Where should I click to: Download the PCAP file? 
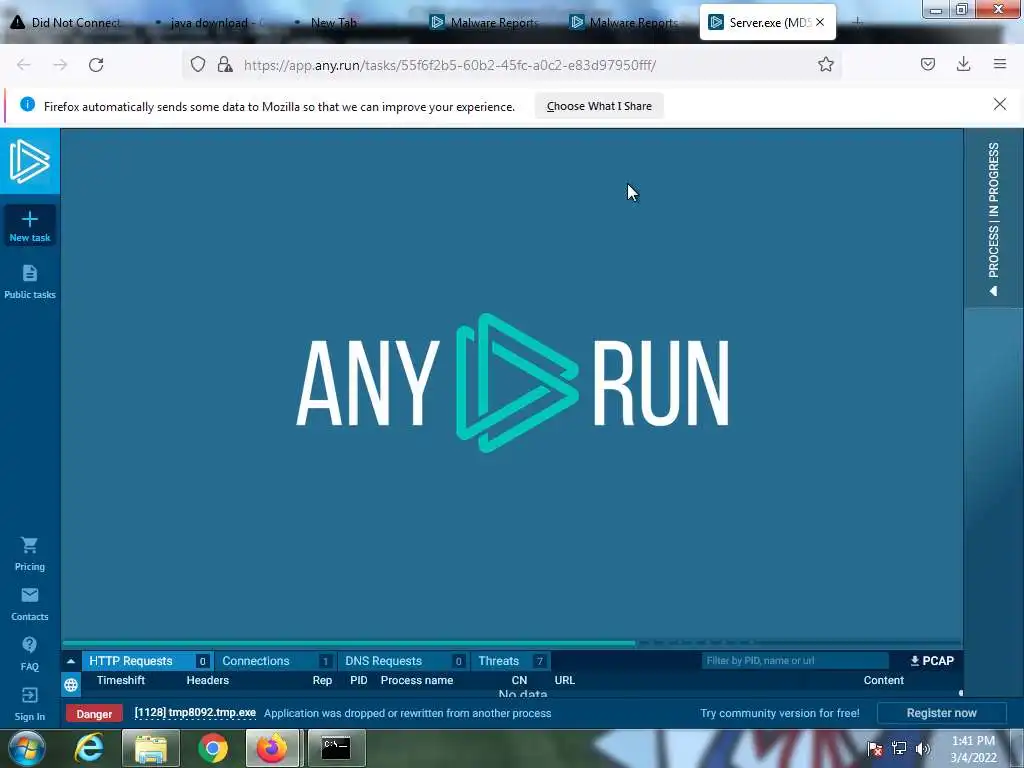932,661
